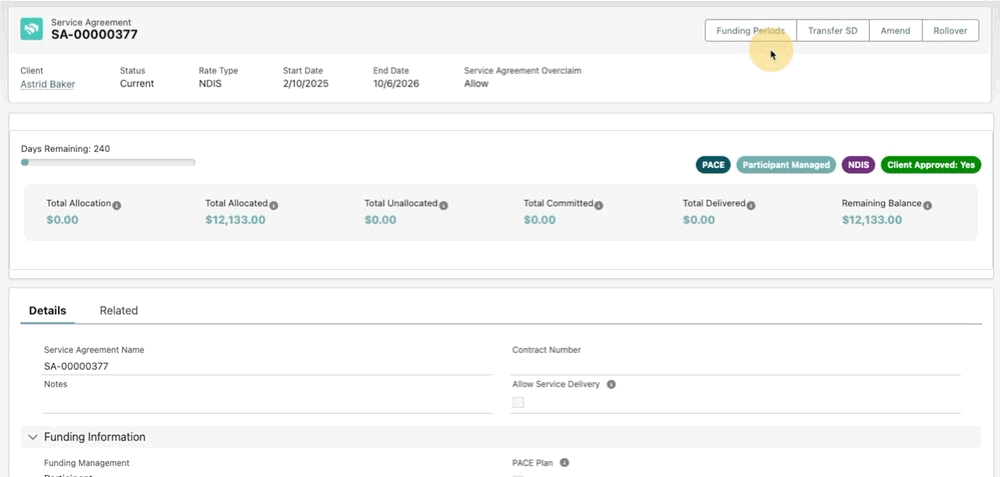Click the Service Agreement Overclaim value Allow
The image size is (1000, 477).
point(476,84)
